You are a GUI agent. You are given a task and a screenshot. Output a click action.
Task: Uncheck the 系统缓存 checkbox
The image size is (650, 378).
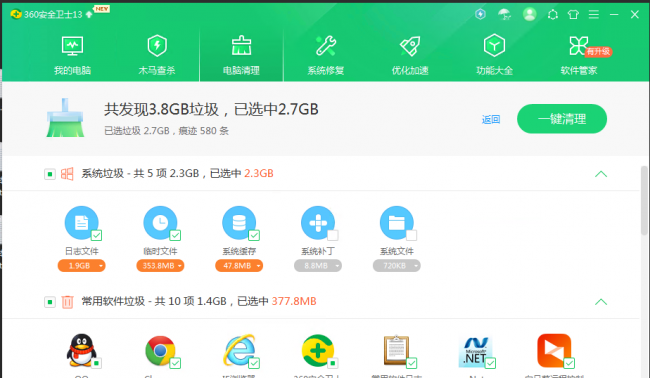[254, 235]
